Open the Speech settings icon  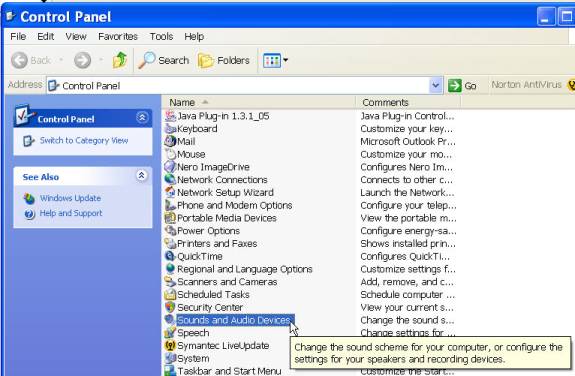point(170,333)
